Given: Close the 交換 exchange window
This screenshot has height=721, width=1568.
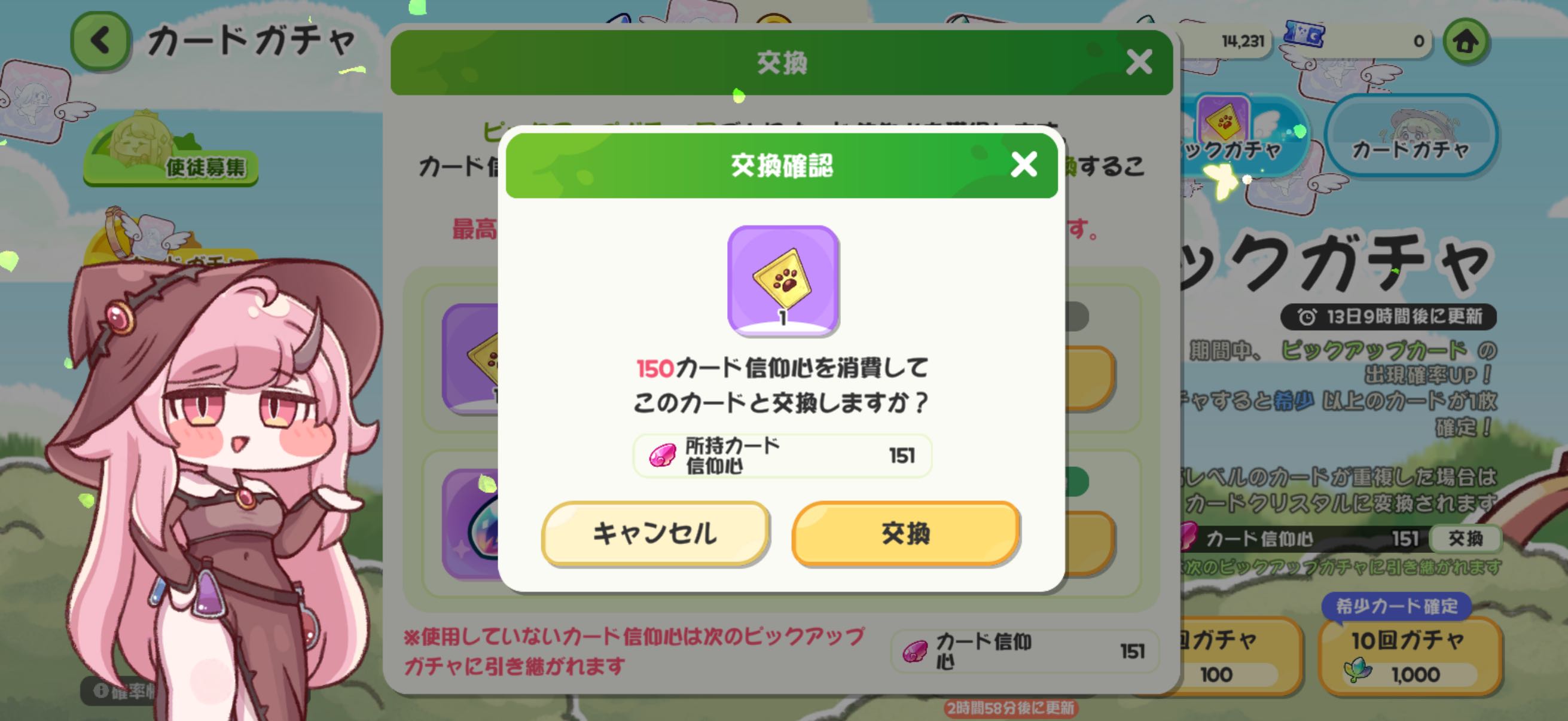Looking at the screenshot, I should pos(1138,62).
